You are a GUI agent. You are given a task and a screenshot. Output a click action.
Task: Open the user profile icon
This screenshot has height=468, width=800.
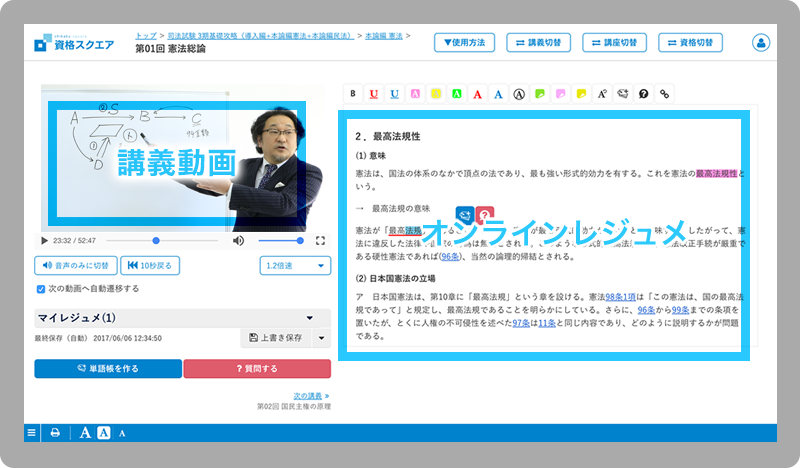click(762, 43)
